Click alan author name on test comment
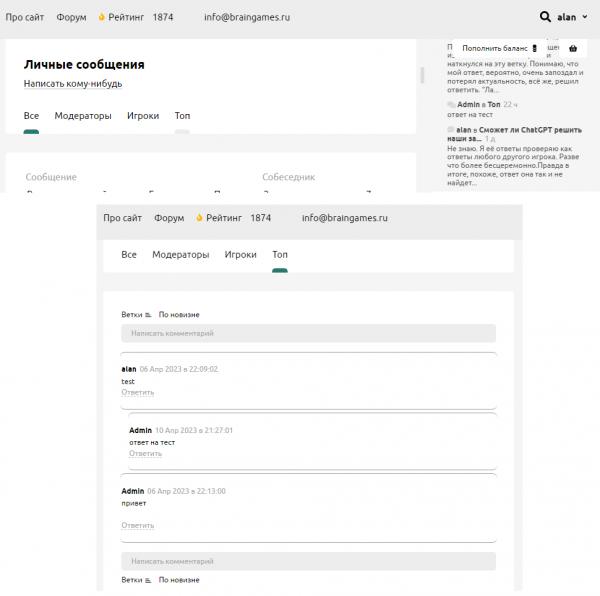 tap(129, 369)
